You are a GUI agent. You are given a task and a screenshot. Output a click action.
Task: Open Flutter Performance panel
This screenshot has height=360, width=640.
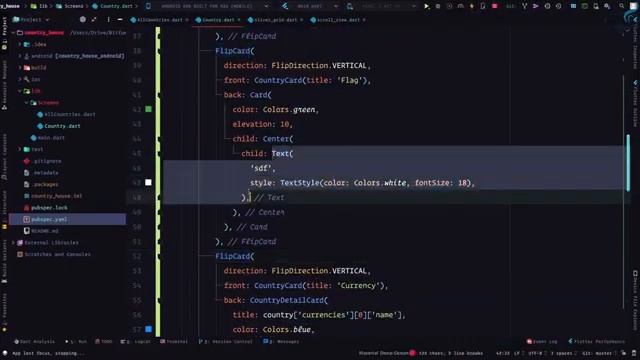596,342
